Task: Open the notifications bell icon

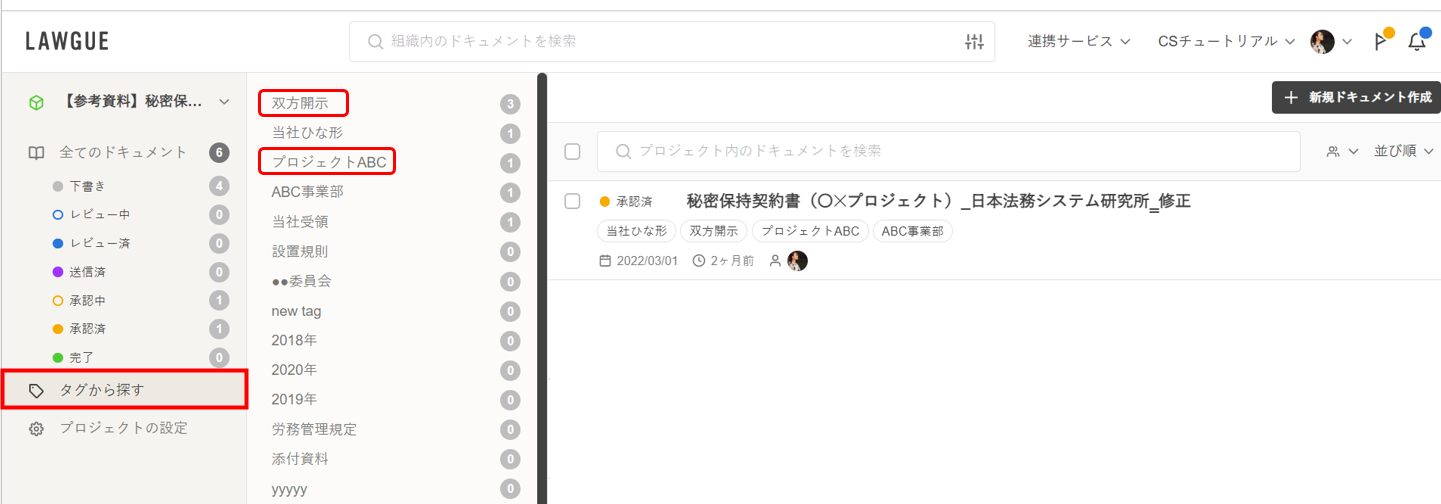Action: coord(1416,42)
